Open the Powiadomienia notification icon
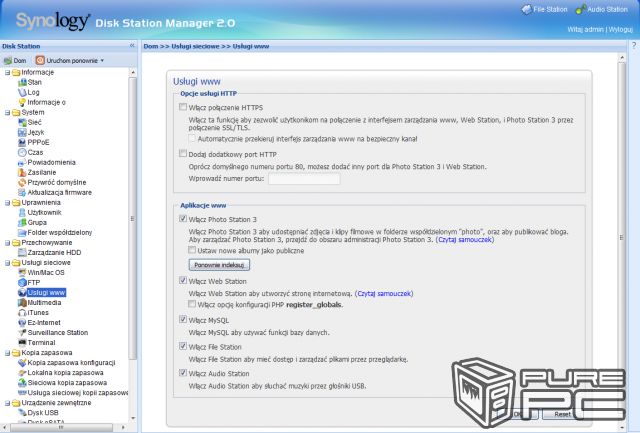 (x=22, y=162)
